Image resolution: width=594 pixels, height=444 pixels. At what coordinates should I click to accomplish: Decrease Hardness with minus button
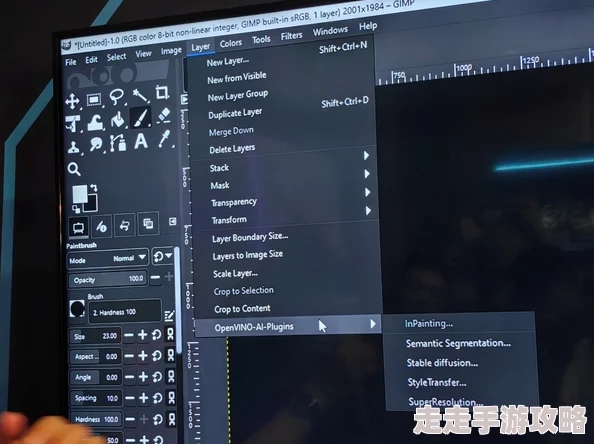tap(130, 419)
